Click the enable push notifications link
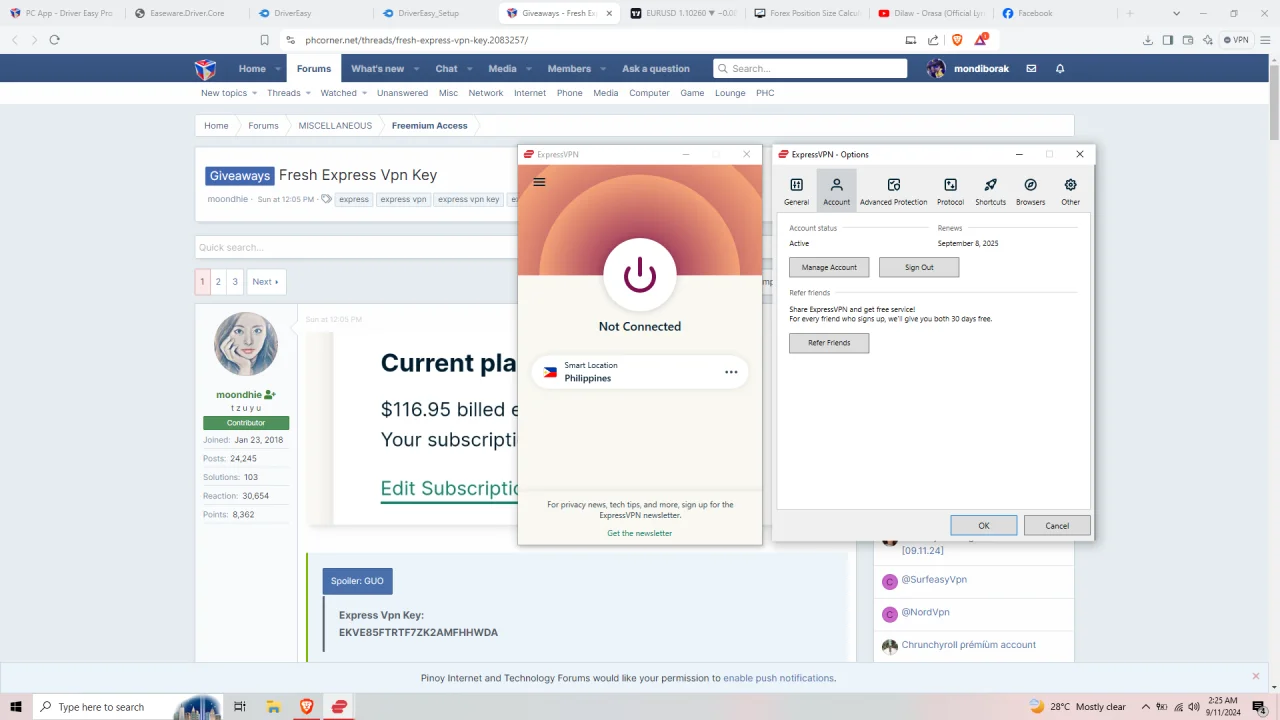Screen dimensions: 1280x720 [778, 678]
